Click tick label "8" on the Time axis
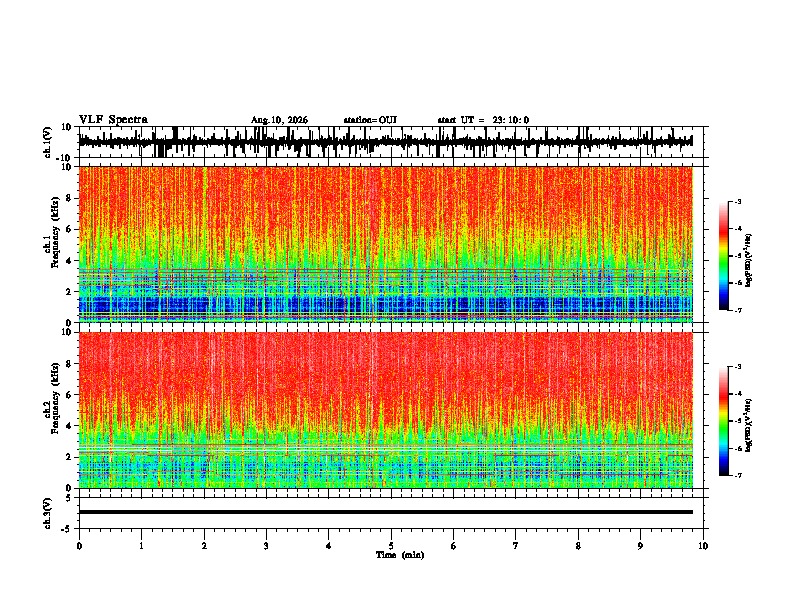Image resolution: width=792 pixels, height=612 pixels. (x=578, y=546)
